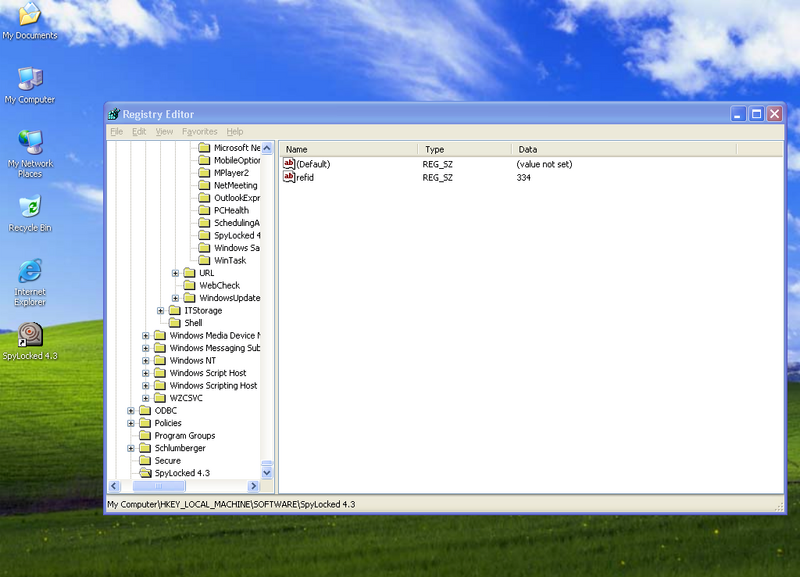This screenshot has width=800, height=577.
Task: Select the SpyLocked 4.3 key label
Action: pyautogui.click(x=182, y=473)
